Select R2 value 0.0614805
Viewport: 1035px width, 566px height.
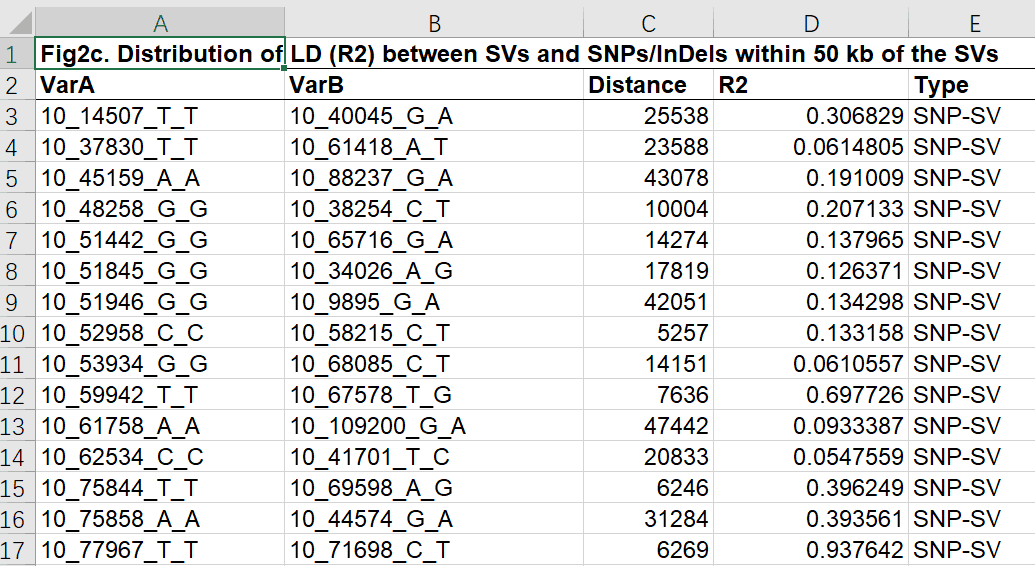pyautogui.click(x=811, y=147)
